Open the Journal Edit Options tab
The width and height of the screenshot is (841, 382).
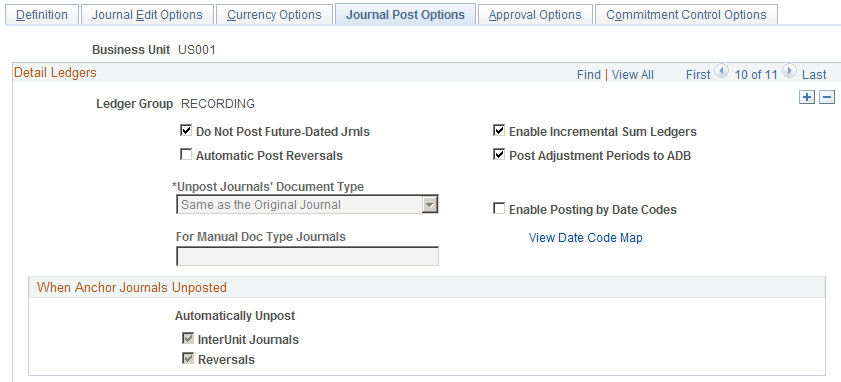pos(147,14)
